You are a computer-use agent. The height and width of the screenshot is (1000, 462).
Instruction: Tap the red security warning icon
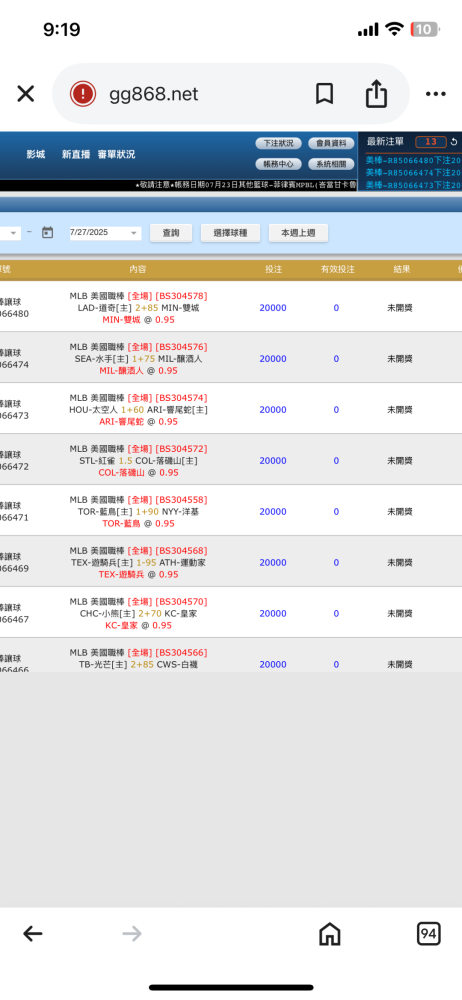tap(83, 94)
